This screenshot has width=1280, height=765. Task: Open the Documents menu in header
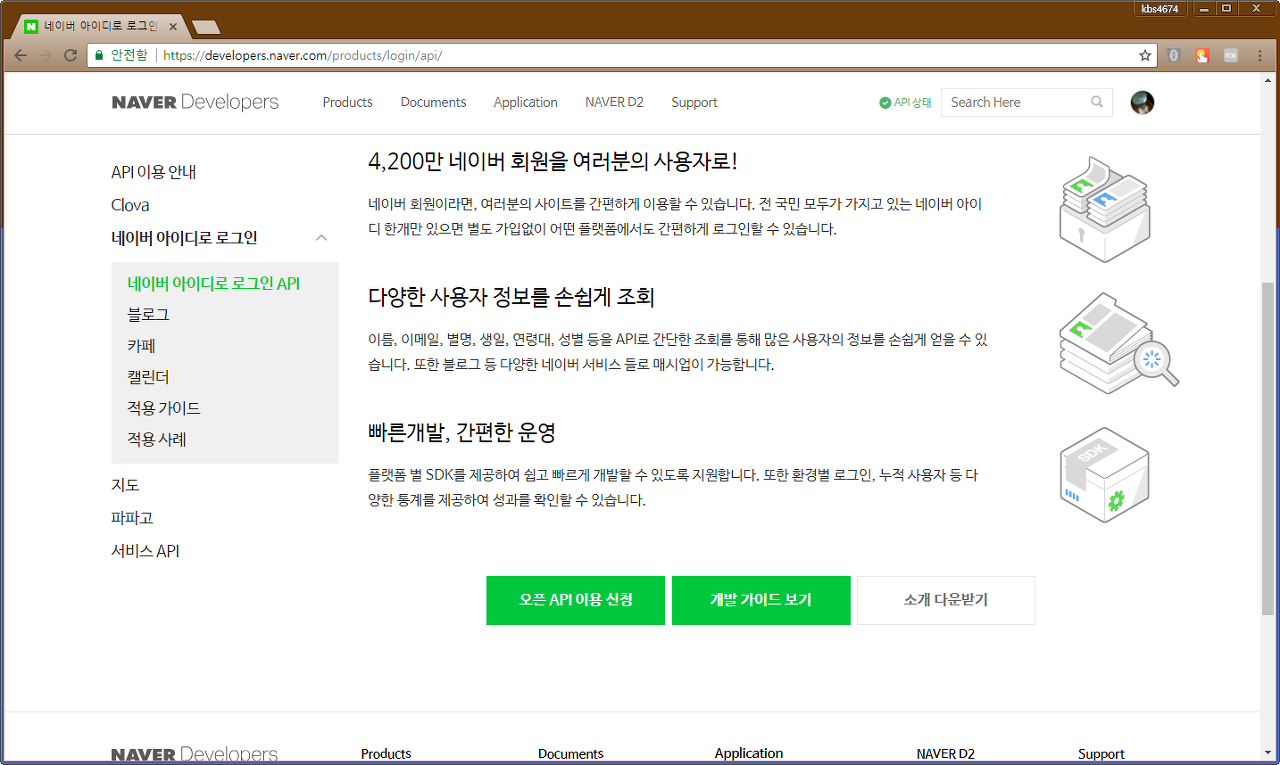tap(433, 102)
